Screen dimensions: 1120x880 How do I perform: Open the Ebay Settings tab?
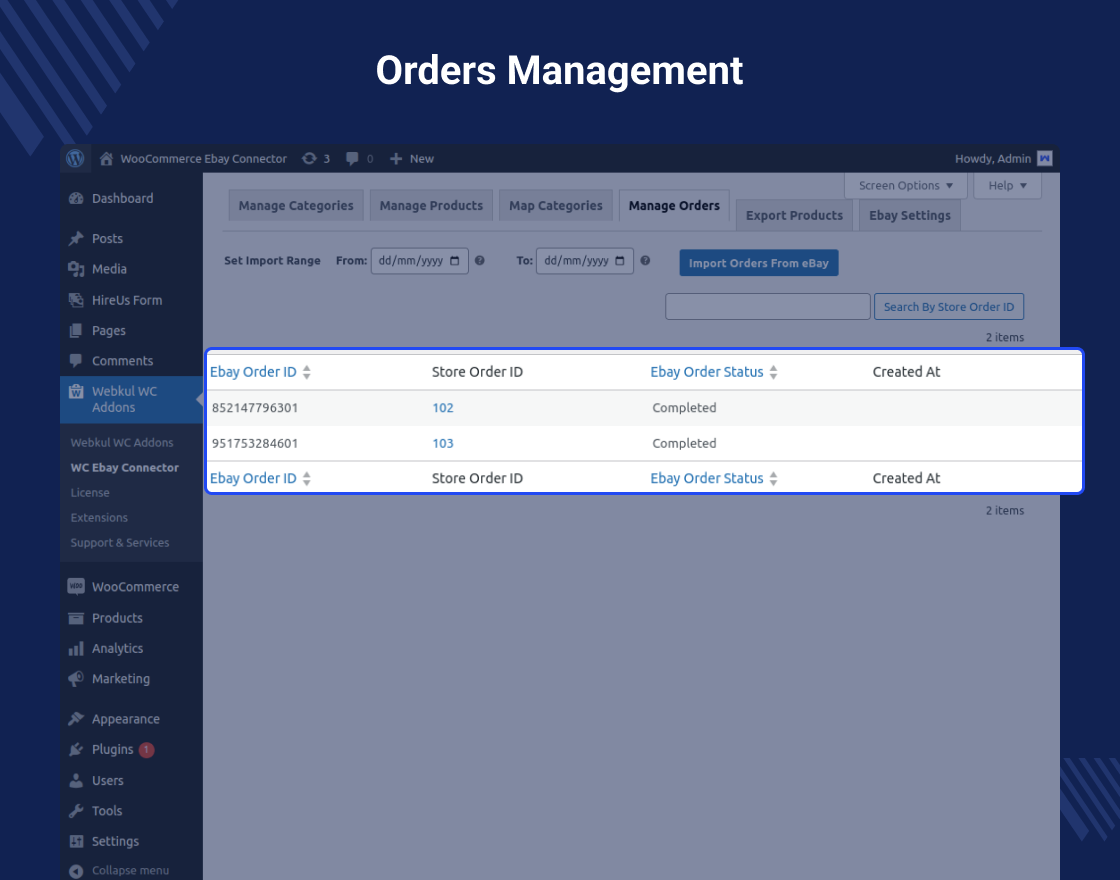(x=908, y=214)
